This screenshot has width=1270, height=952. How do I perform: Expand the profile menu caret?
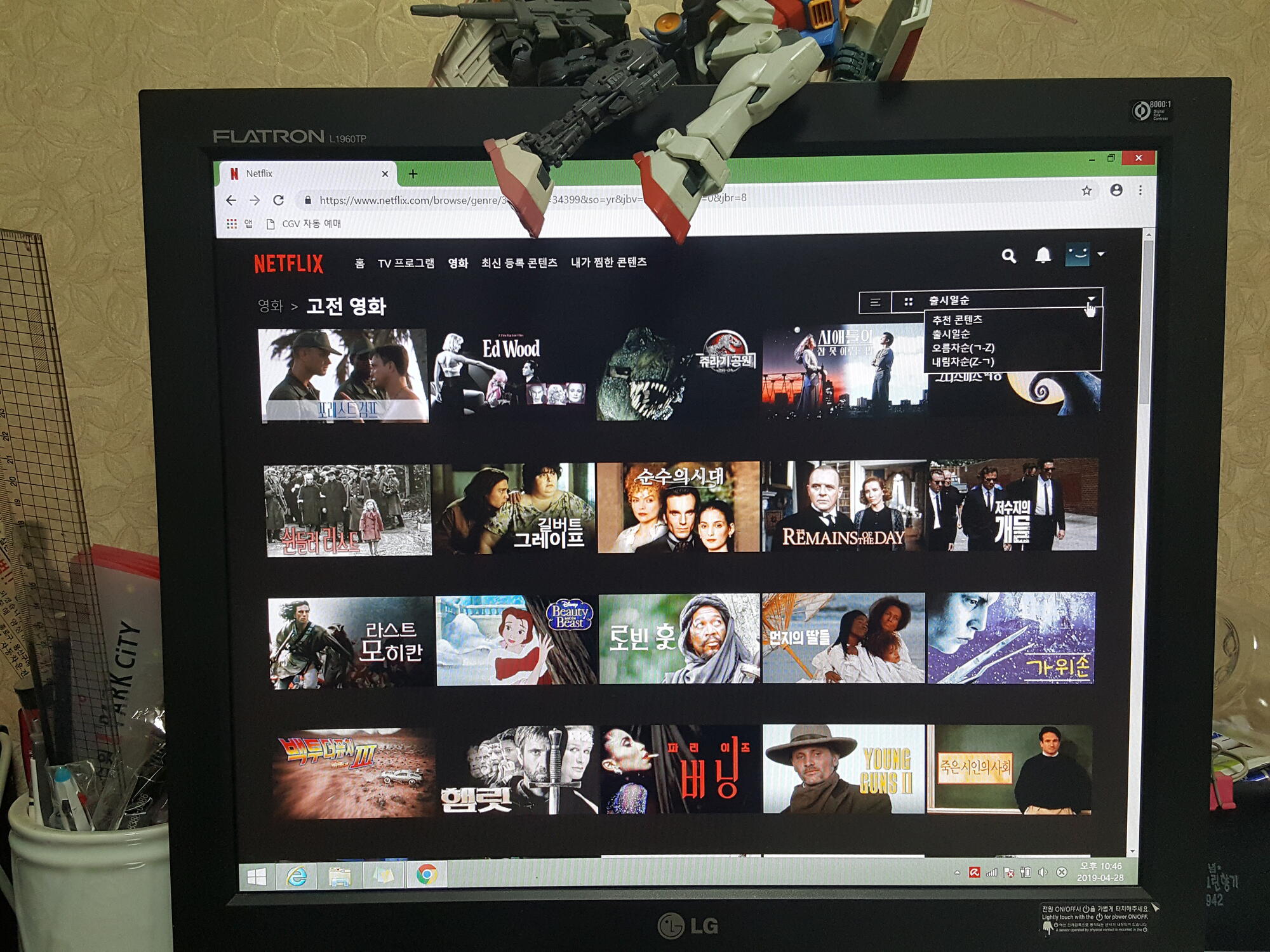pyautogui.click(x=1101, y=254)
